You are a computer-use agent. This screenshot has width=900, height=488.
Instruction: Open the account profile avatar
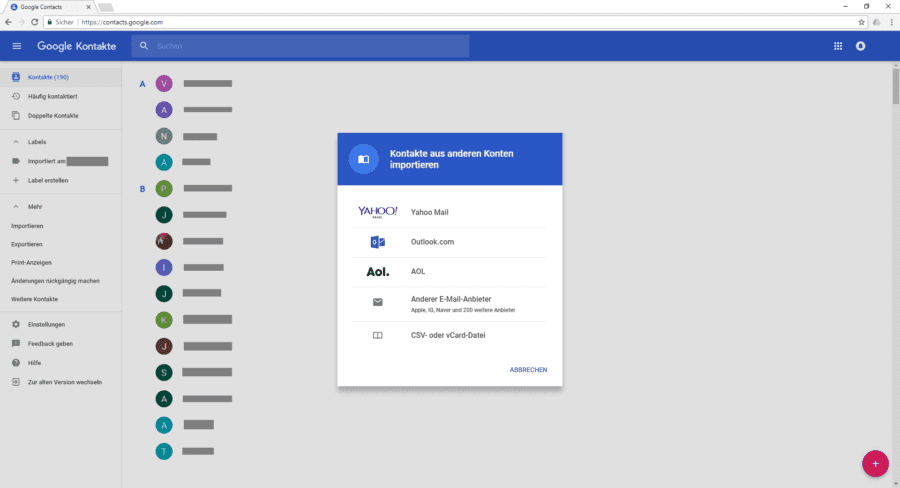[x=860, y=46]
